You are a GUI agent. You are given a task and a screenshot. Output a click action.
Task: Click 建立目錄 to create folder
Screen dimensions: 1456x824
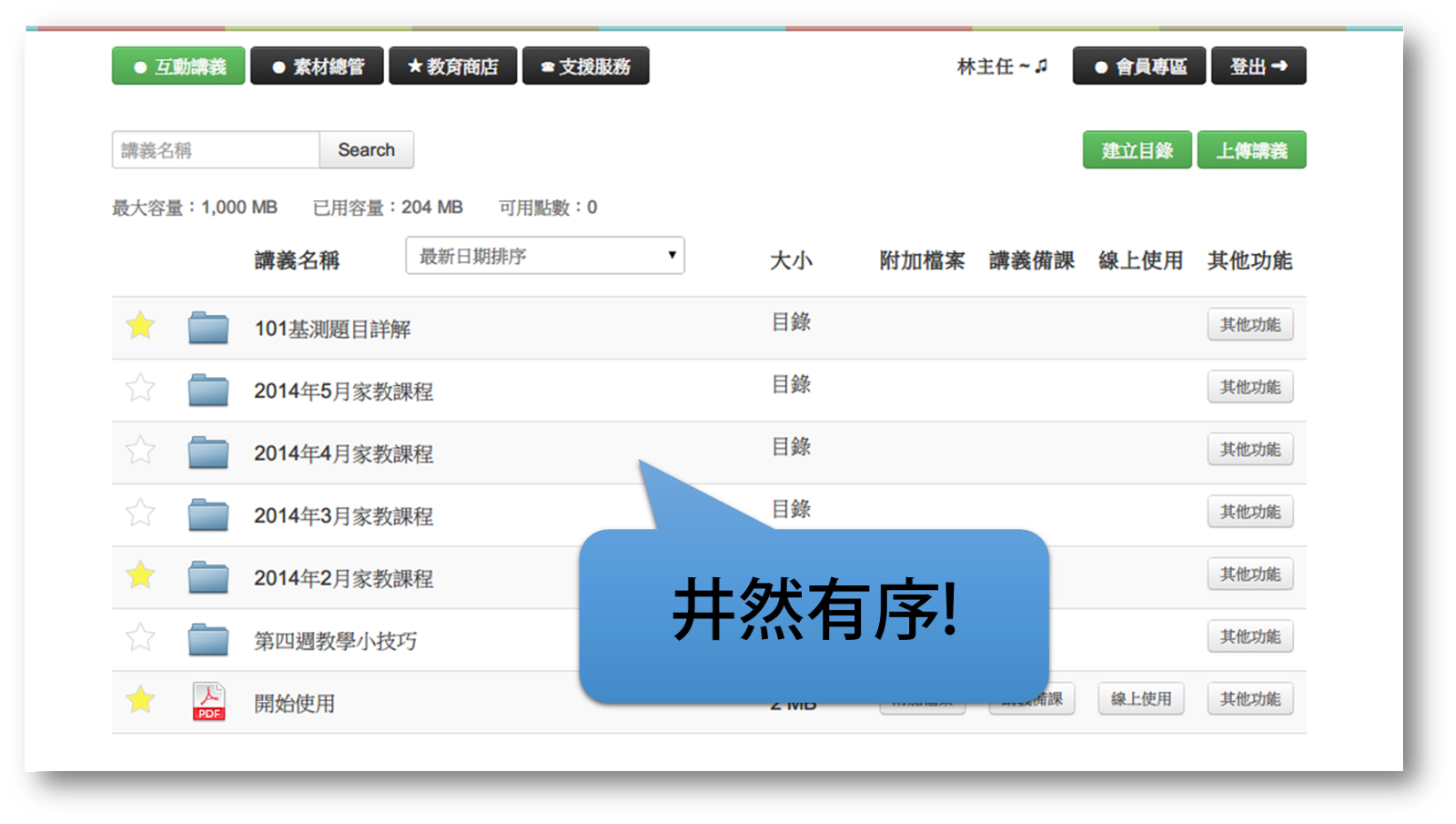pyautogui.click(x=1137, y=150)
